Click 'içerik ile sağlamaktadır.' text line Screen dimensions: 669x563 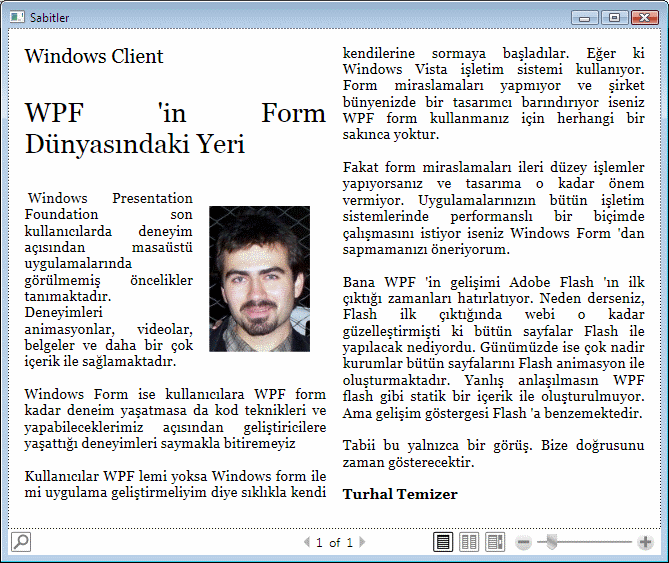(100, 362)
